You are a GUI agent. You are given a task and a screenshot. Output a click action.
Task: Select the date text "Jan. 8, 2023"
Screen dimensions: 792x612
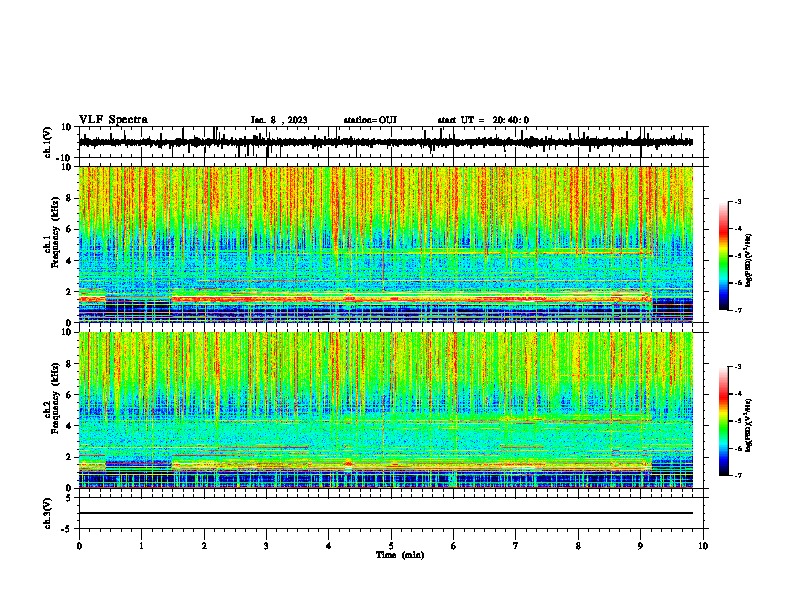coord(279,120)
